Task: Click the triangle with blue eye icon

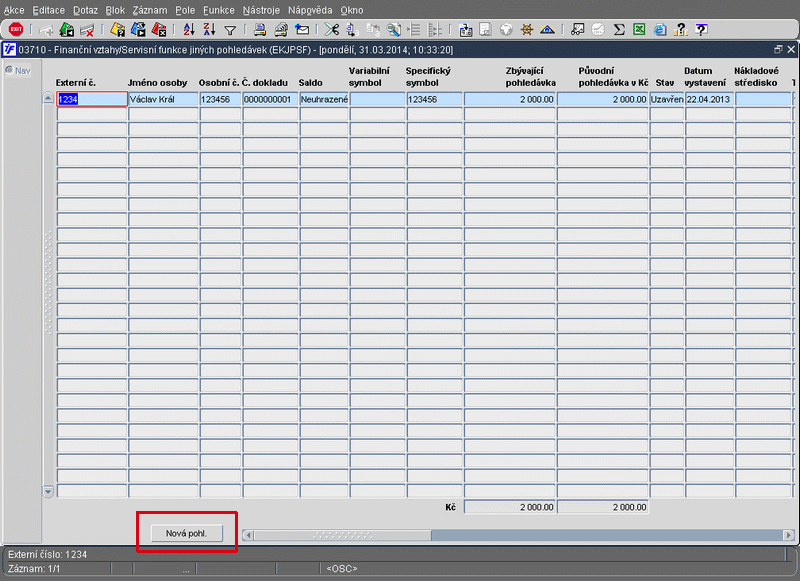Action: (547, 30)
